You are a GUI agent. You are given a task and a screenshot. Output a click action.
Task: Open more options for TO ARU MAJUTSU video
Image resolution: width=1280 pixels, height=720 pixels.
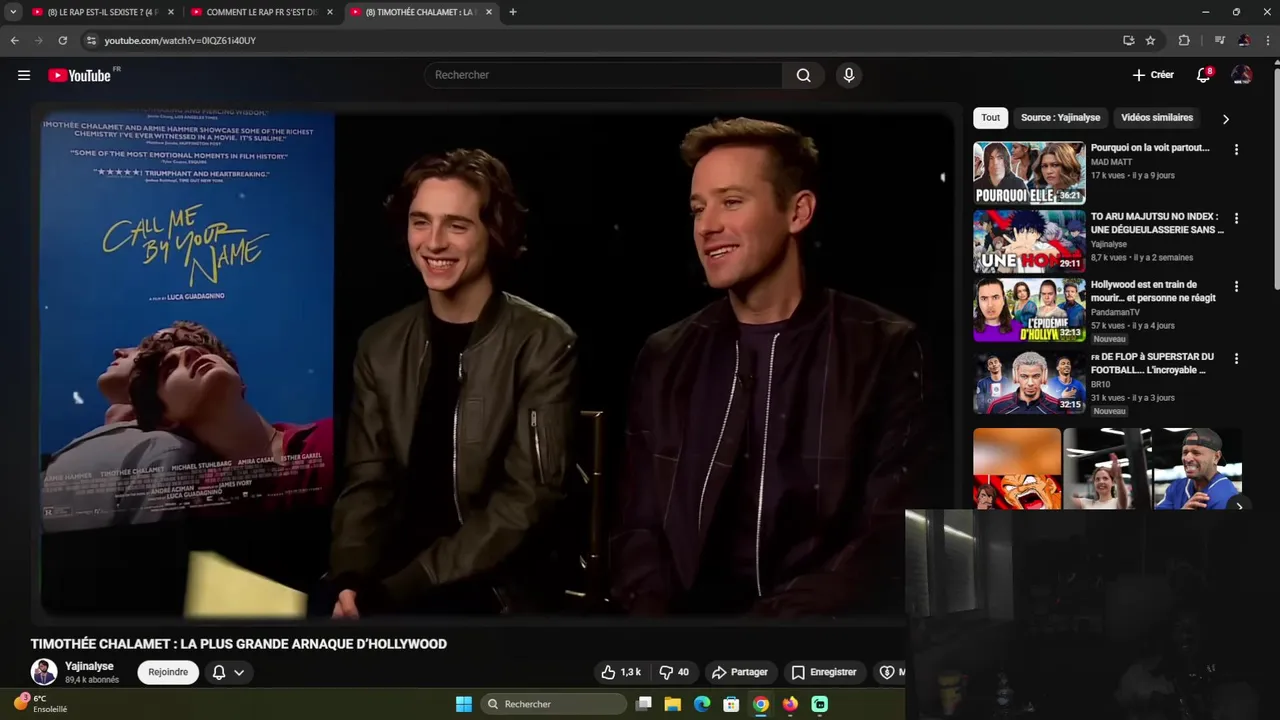coord(1236,218)
